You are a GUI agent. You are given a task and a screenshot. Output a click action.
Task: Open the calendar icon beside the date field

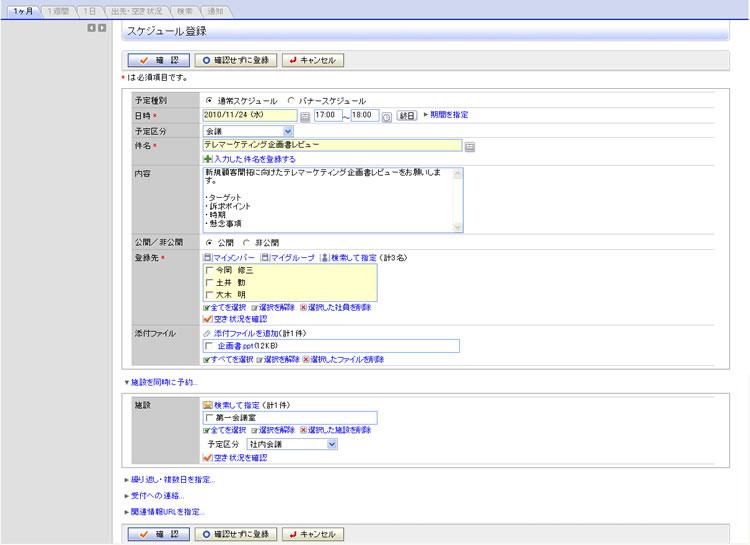click(305, 117)
